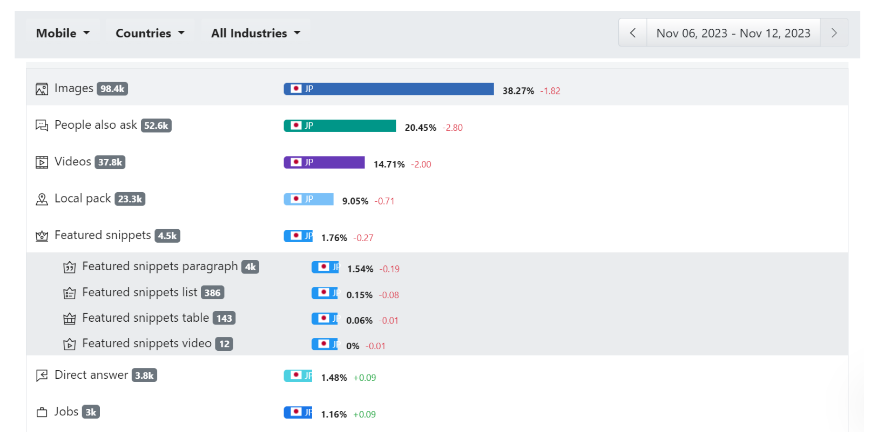Click the purple Videos percentage bar

pos(324,162)
